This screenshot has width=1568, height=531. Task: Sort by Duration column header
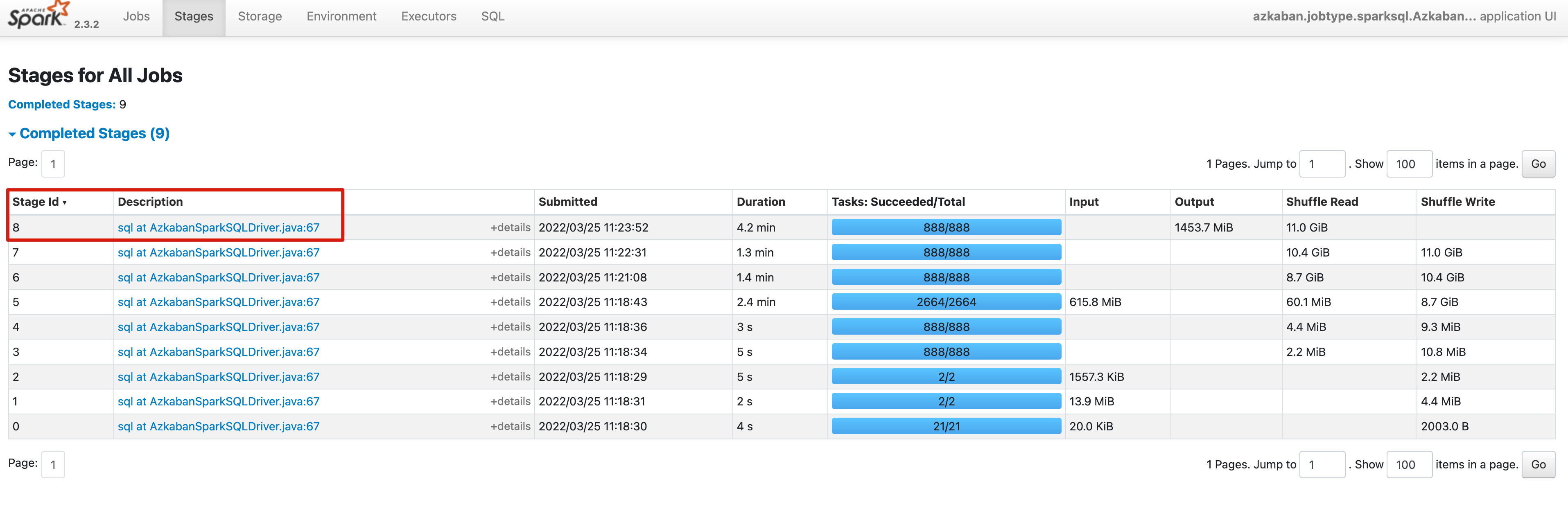point(760,202)
